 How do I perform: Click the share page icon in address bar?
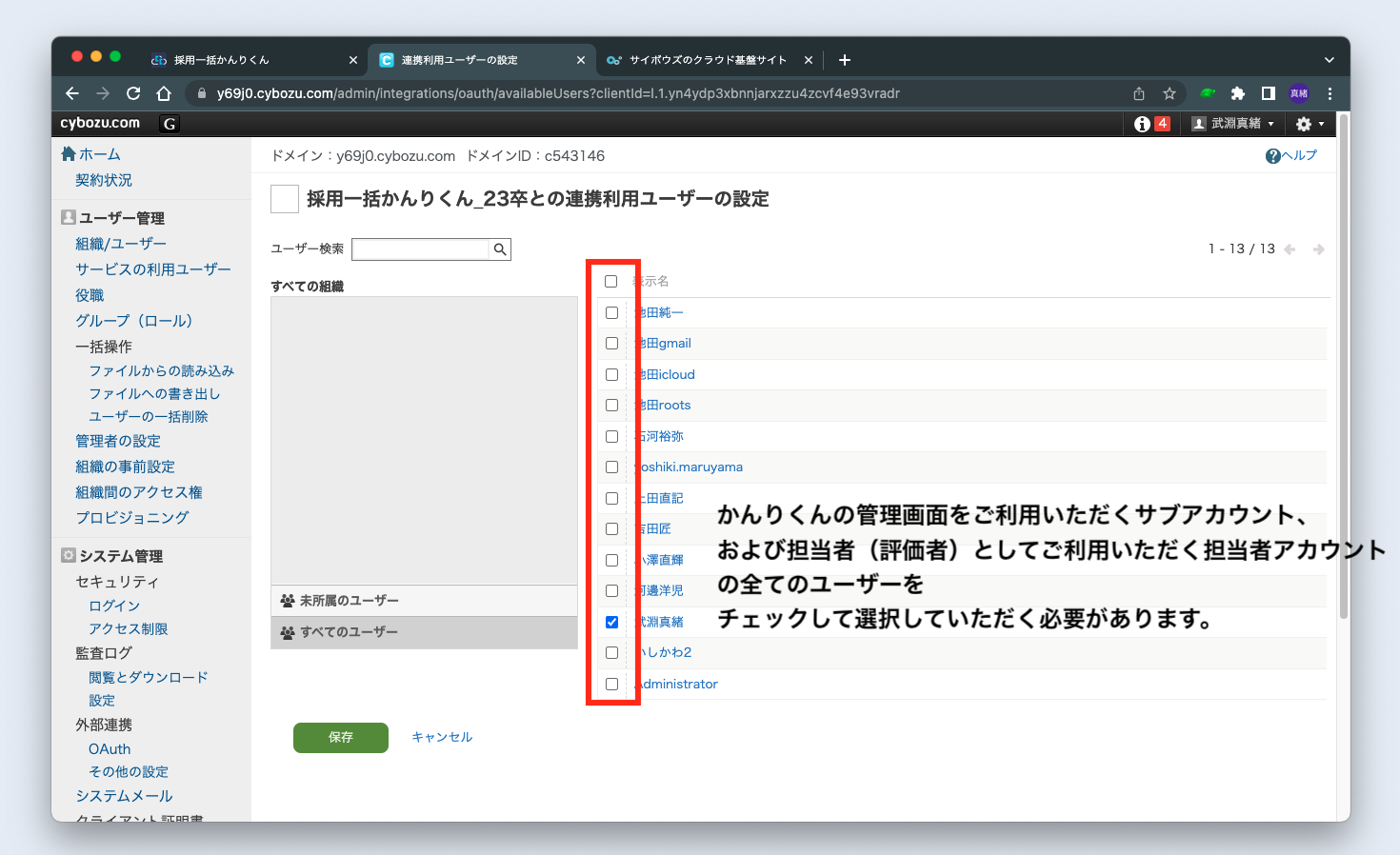(x=1139, y=93)
